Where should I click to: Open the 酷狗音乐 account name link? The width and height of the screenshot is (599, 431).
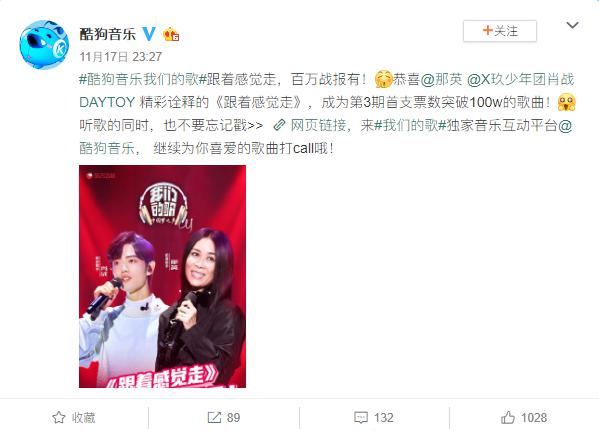pos(108,34)
